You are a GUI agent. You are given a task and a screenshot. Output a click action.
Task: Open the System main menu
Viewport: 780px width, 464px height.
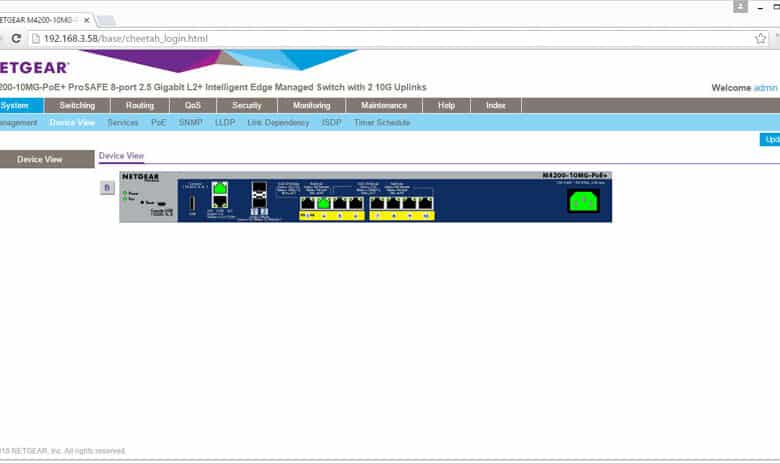pos(21,105)
